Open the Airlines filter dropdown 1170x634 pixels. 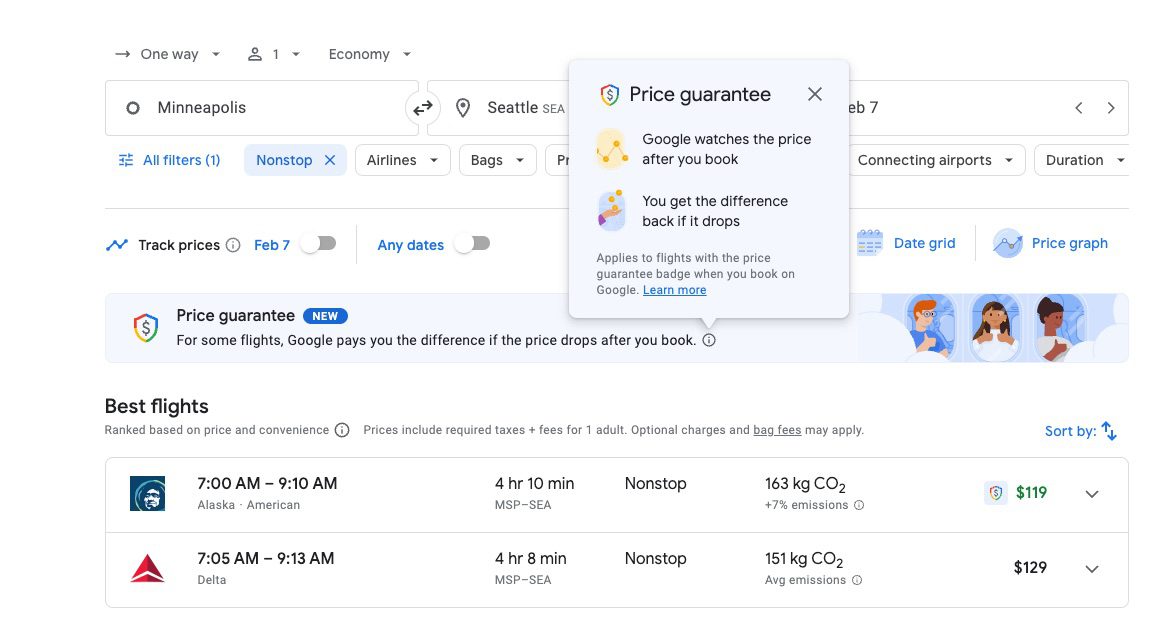click(x=402, y=159)
